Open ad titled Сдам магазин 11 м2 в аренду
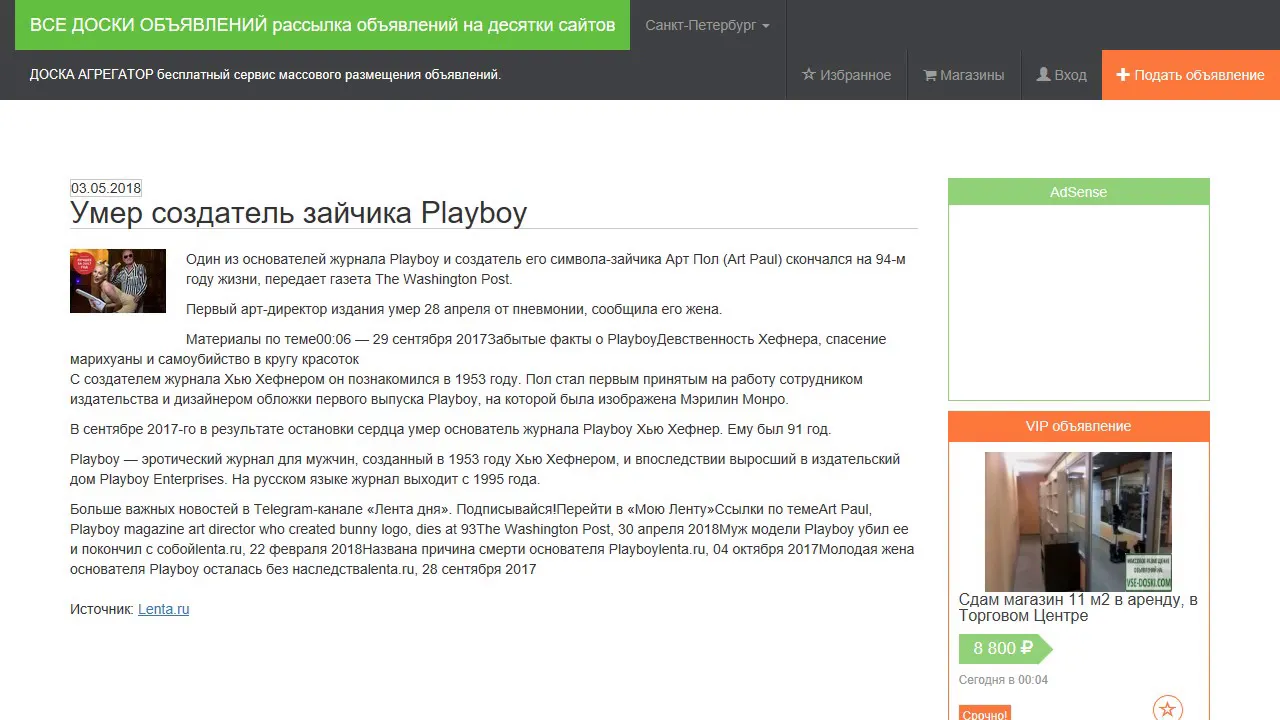 1078,608
